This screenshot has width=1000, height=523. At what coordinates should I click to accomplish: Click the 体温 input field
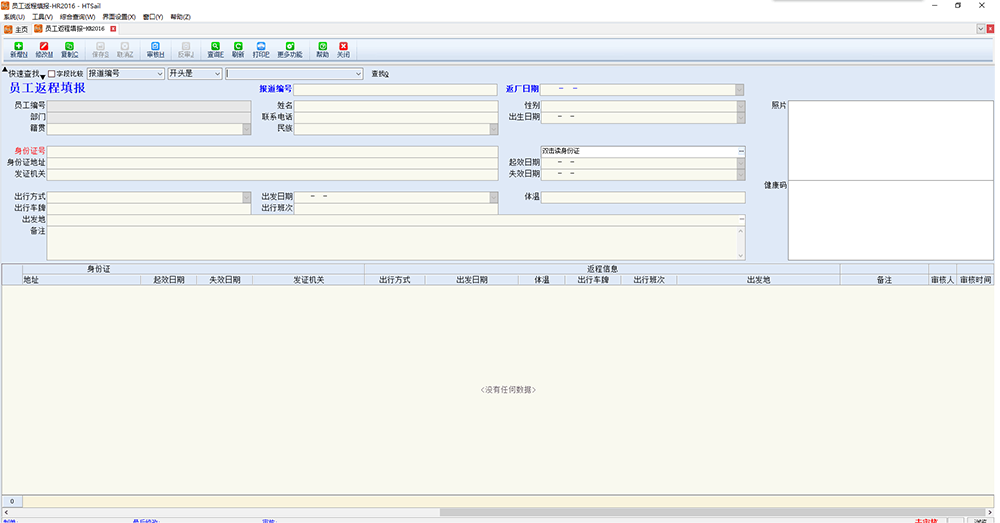(x=642, y=198)
